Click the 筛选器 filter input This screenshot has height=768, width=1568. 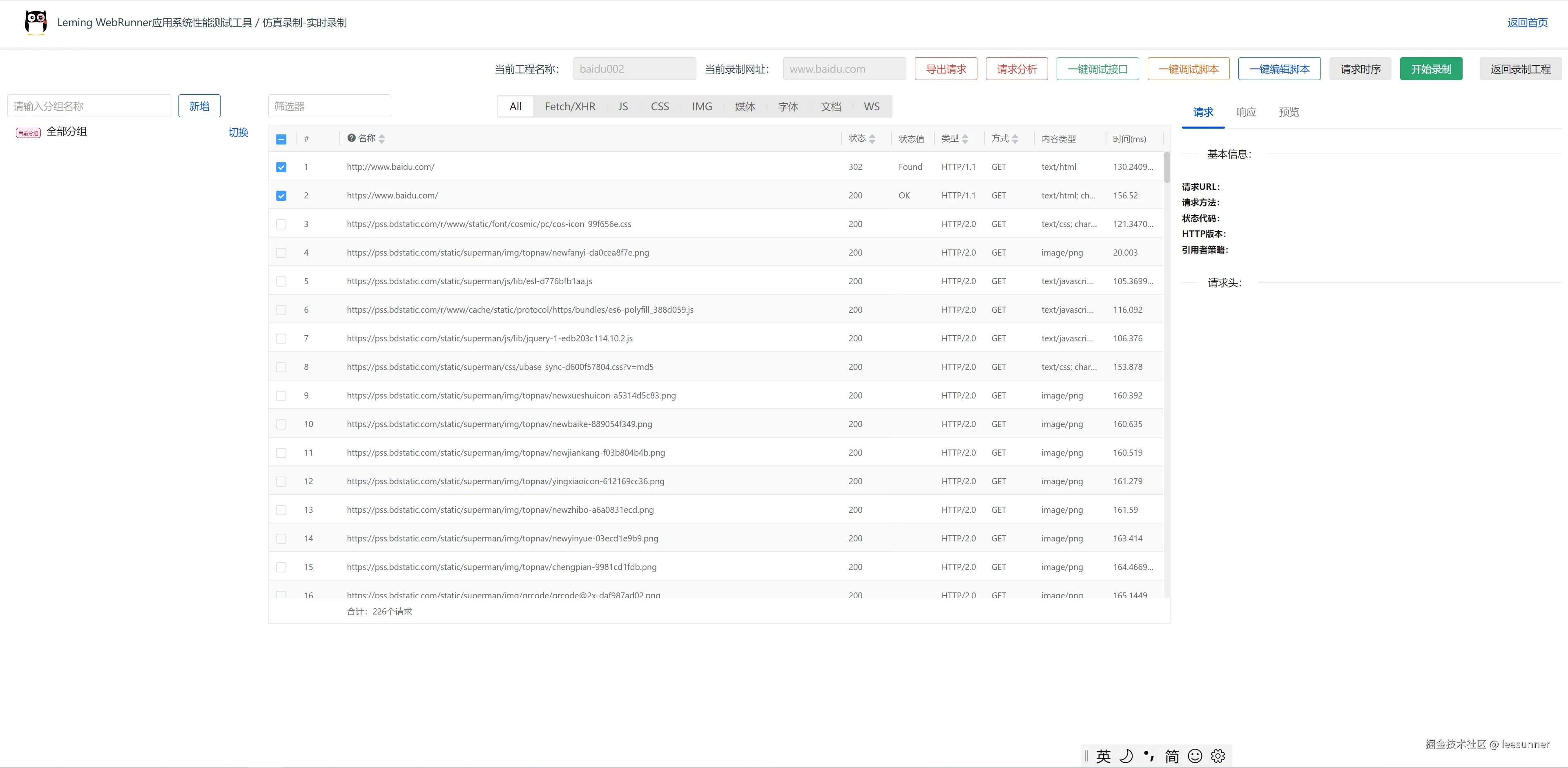point(329,107)
